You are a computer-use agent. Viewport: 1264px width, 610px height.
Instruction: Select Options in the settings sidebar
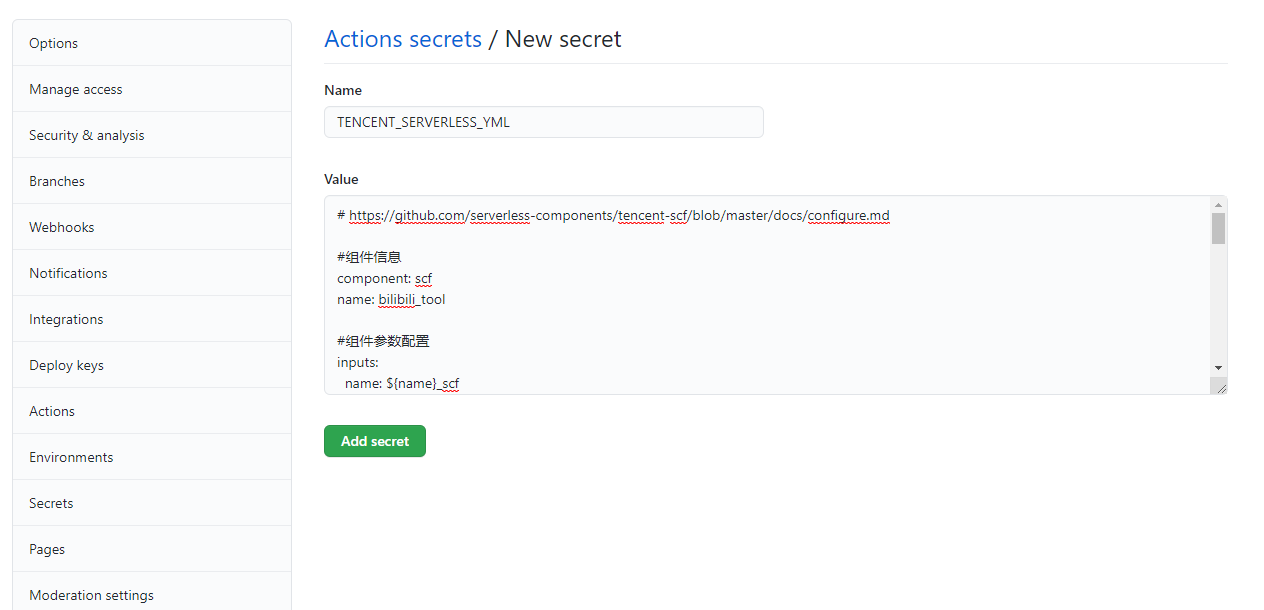[x=53, y=42]
